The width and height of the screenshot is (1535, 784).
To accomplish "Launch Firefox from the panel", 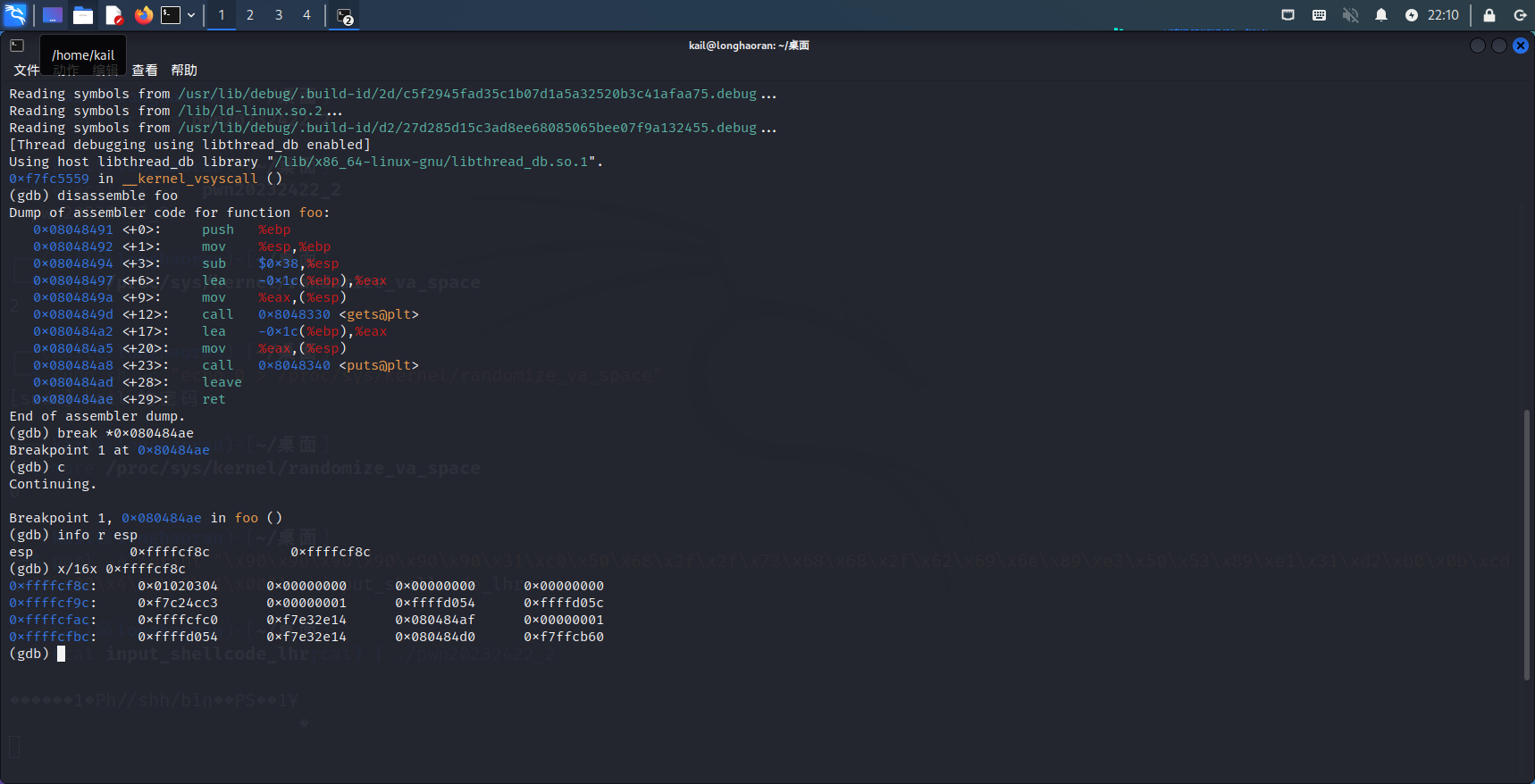I will pos(144,15).
